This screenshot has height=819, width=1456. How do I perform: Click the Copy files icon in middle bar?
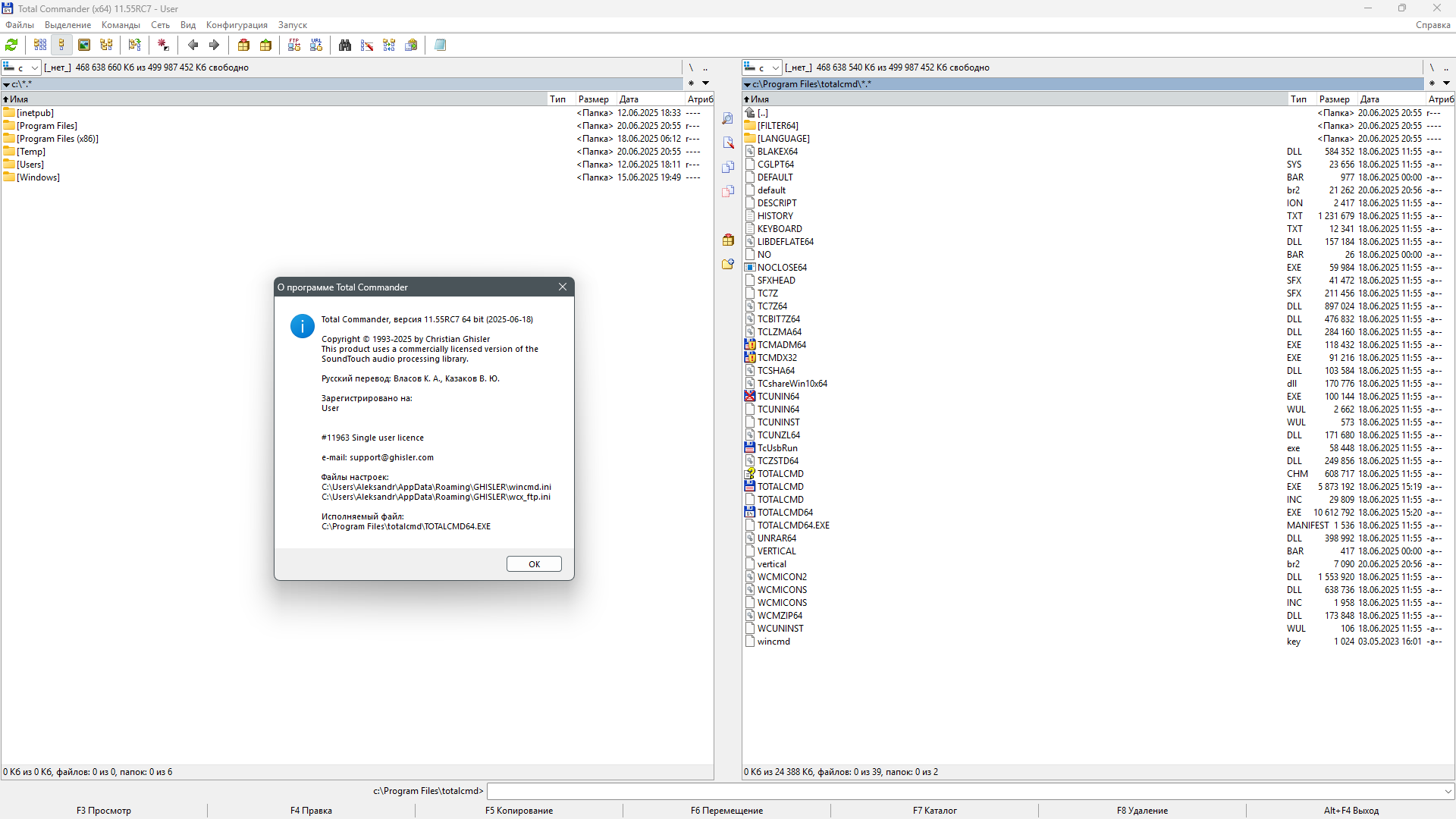coord(728,167)
